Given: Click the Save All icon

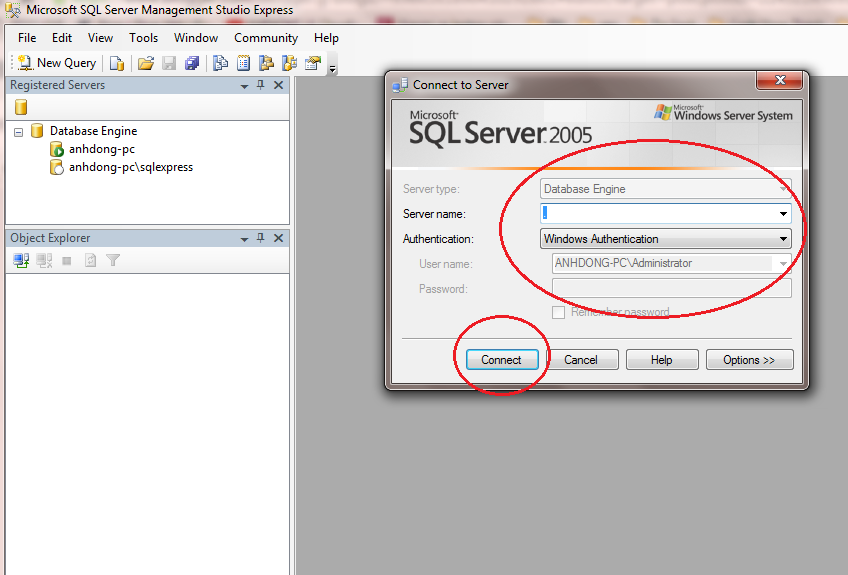Looking at the screenshot, I should click(x=192, y=63).
